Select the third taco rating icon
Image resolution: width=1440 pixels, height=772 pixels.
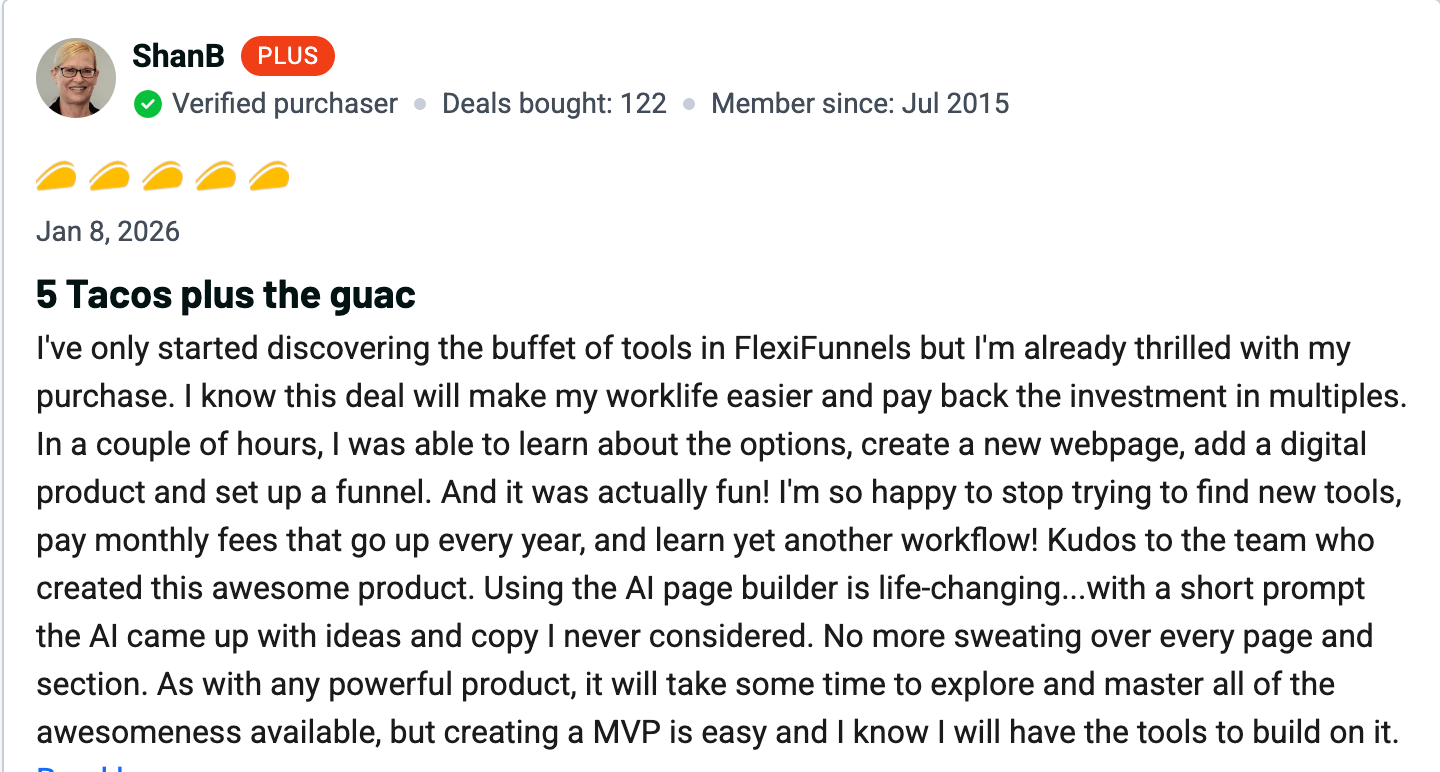point(162,177)
